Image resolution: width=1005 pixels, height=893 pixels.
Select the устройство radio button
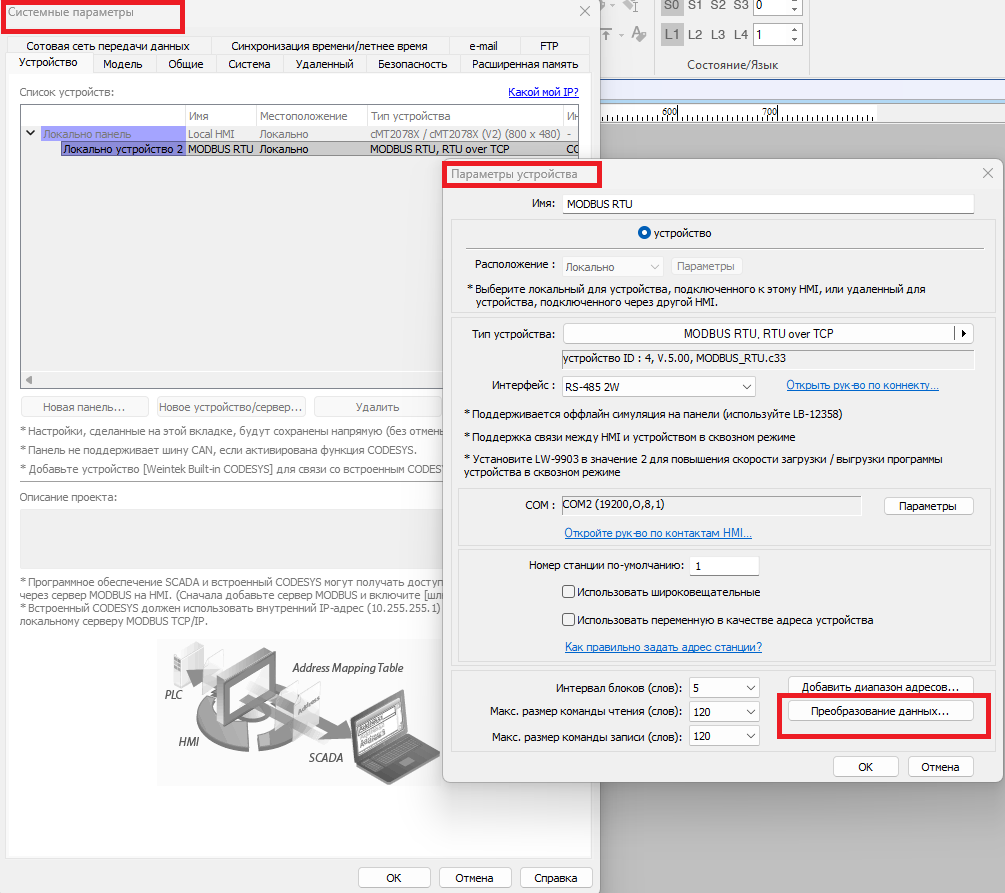click(x=644, y=233)
